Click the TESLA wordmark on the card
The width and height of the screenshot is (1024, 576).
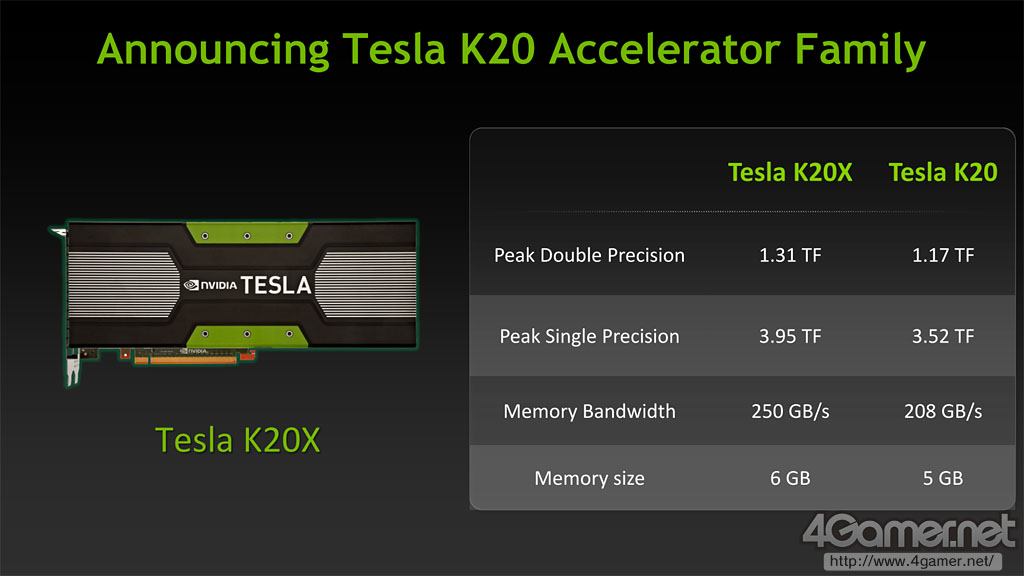[276, 285]
